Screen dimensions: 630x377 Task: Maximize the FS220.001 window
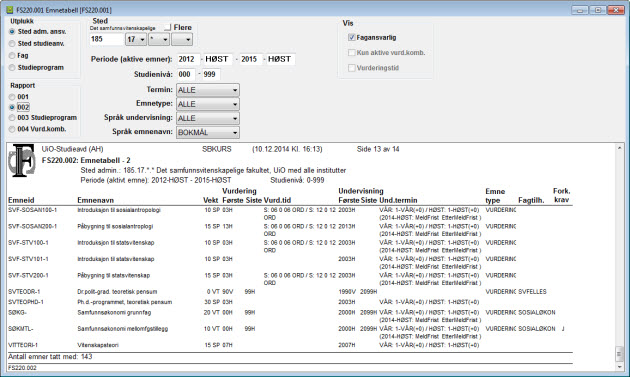pyautogui.click(x=598, y=10)
